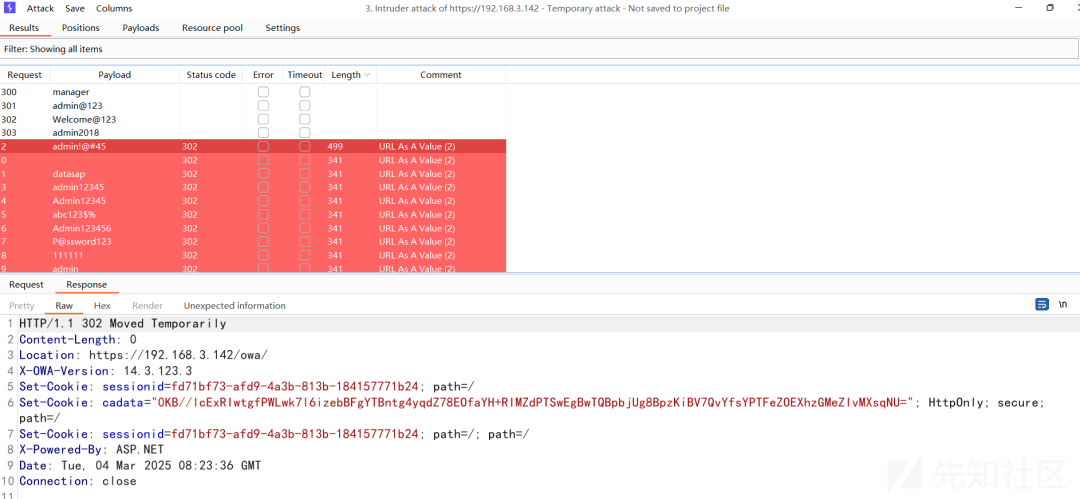Select the abc123$% payload row
1080x499 pixels.
(253, 214)
